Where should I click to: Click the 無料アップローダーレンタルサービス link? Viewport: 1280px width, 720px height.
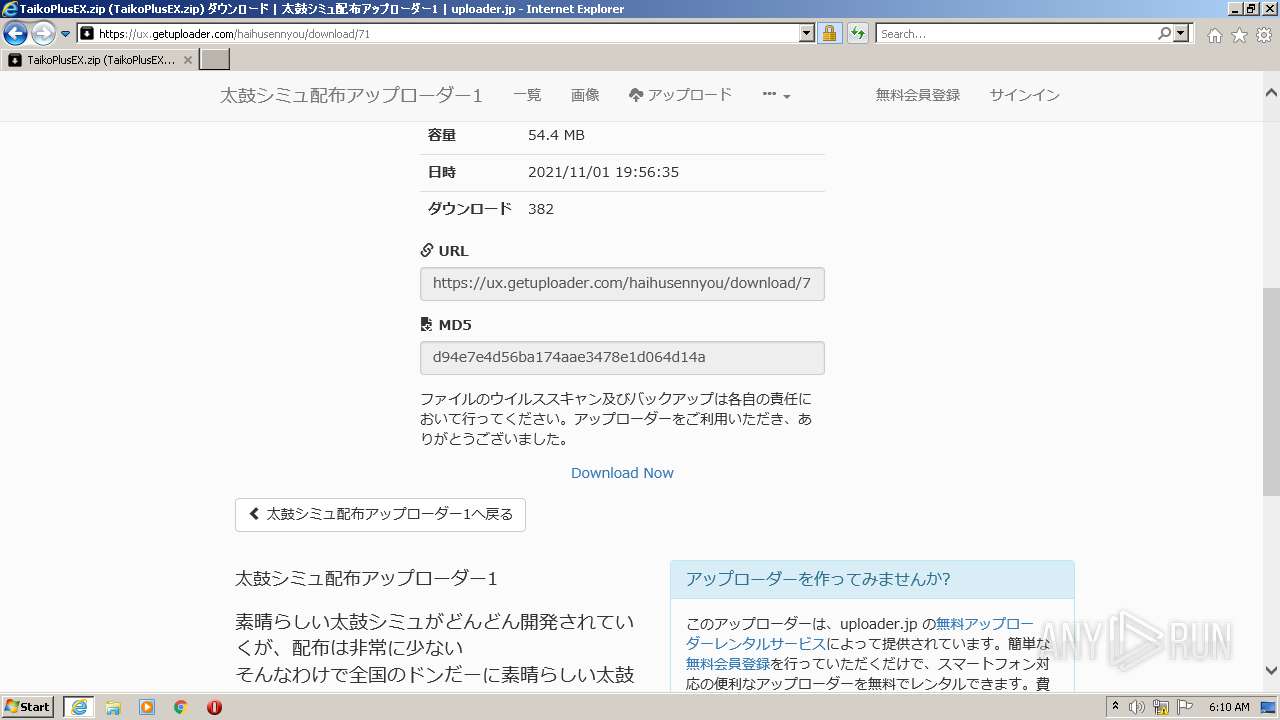pyautogui.click(x=859, y=634)
